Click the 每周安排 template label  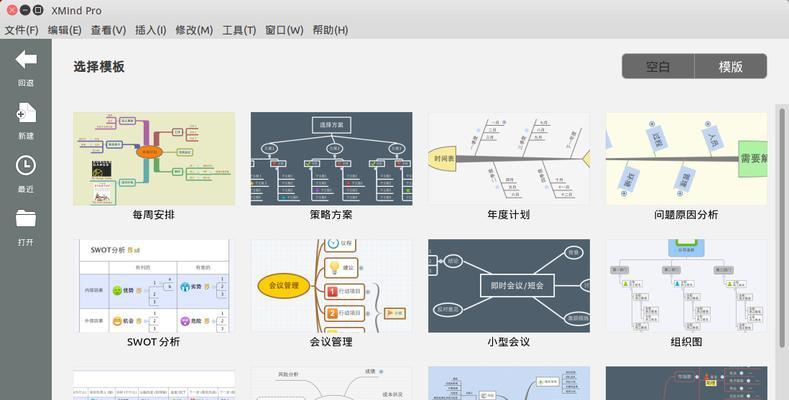click(x=154, y=215)
